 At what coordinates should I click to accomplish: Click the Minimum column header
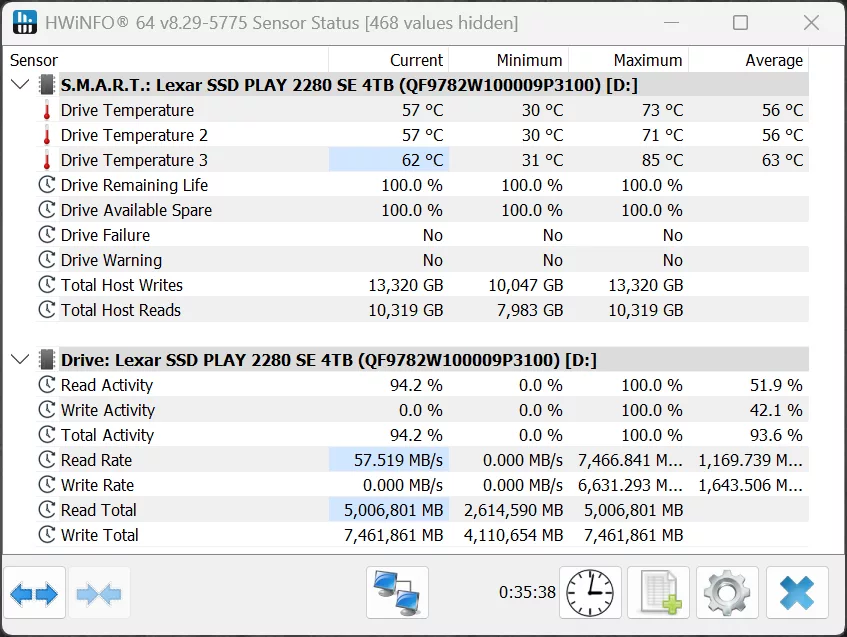click(508, 60)
